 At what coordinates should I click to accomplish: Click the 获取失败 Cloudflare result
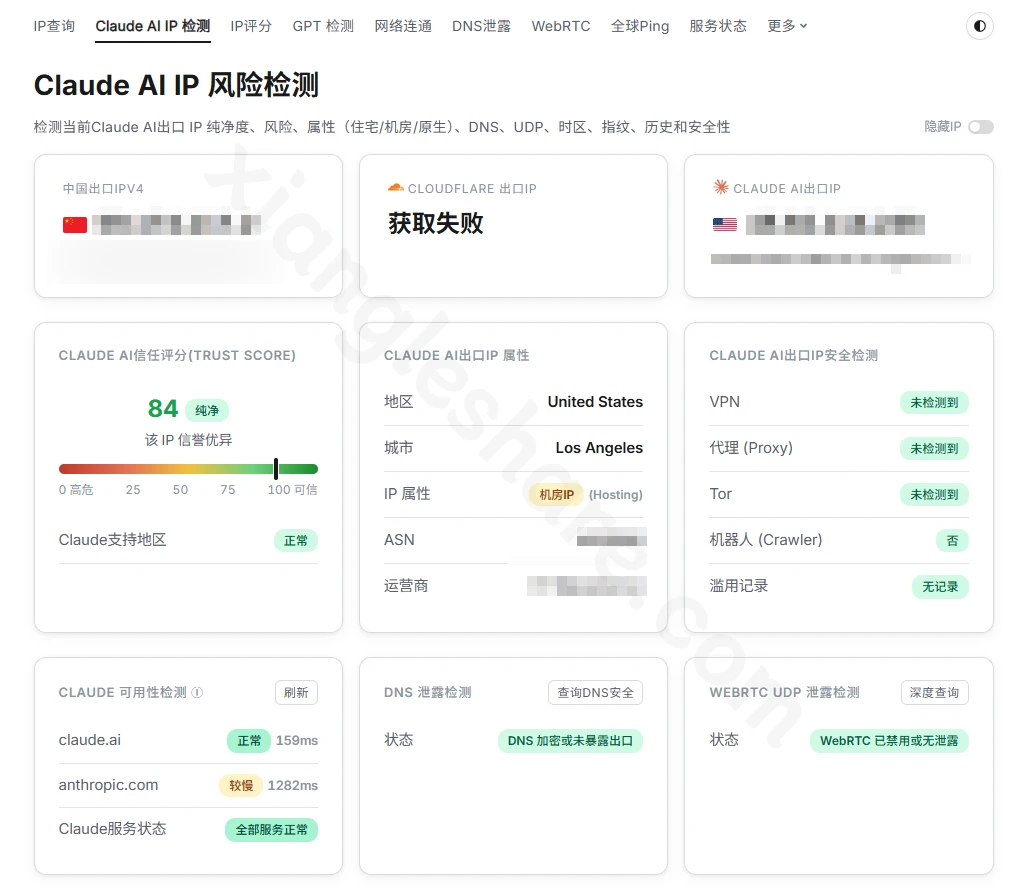(436, 223)
